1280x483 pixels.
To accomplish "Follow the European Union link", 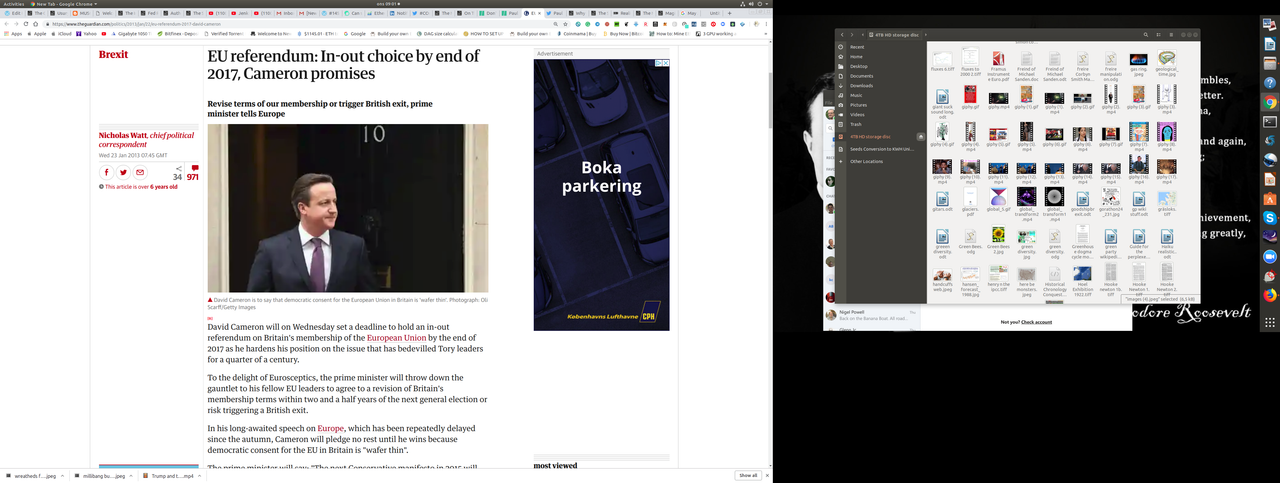I will pos(396,338).
